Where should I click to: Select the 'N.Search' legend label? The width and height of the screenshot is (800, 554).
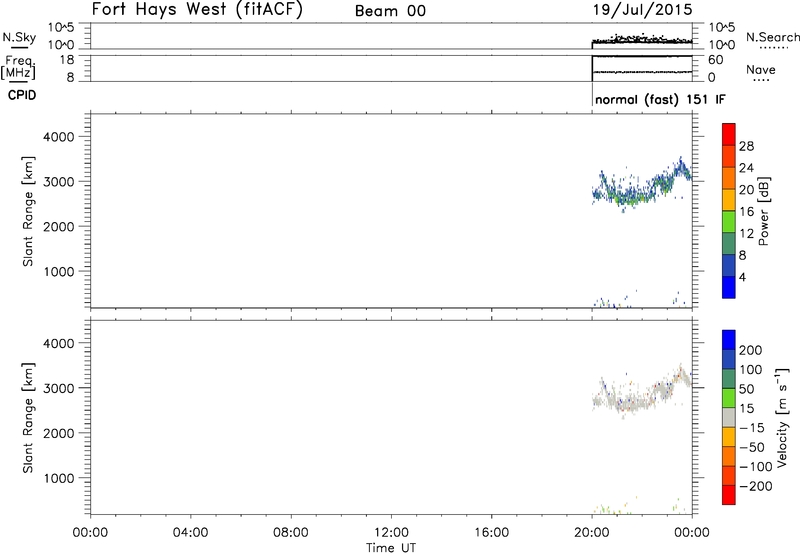(x=772, y=37)
